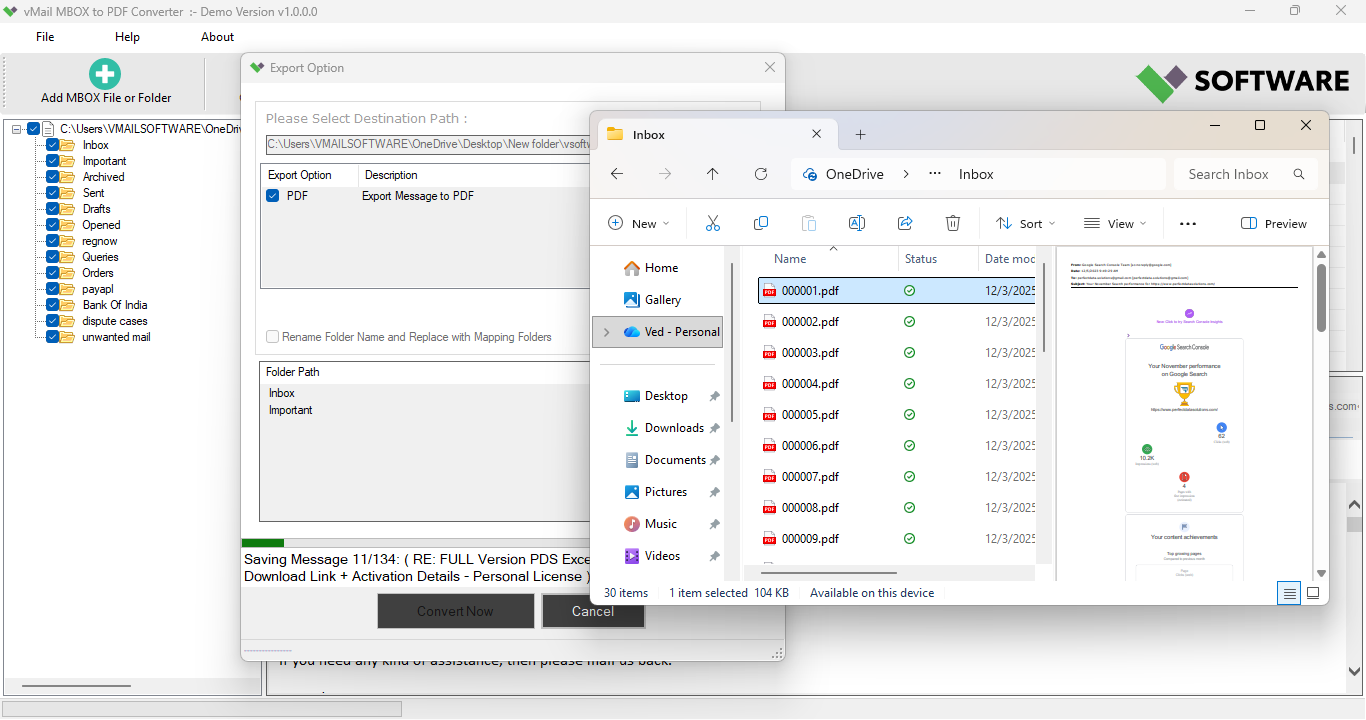Select the Cut icon in Explorer toolbar
1366x720 pixels.
(712, 222)
